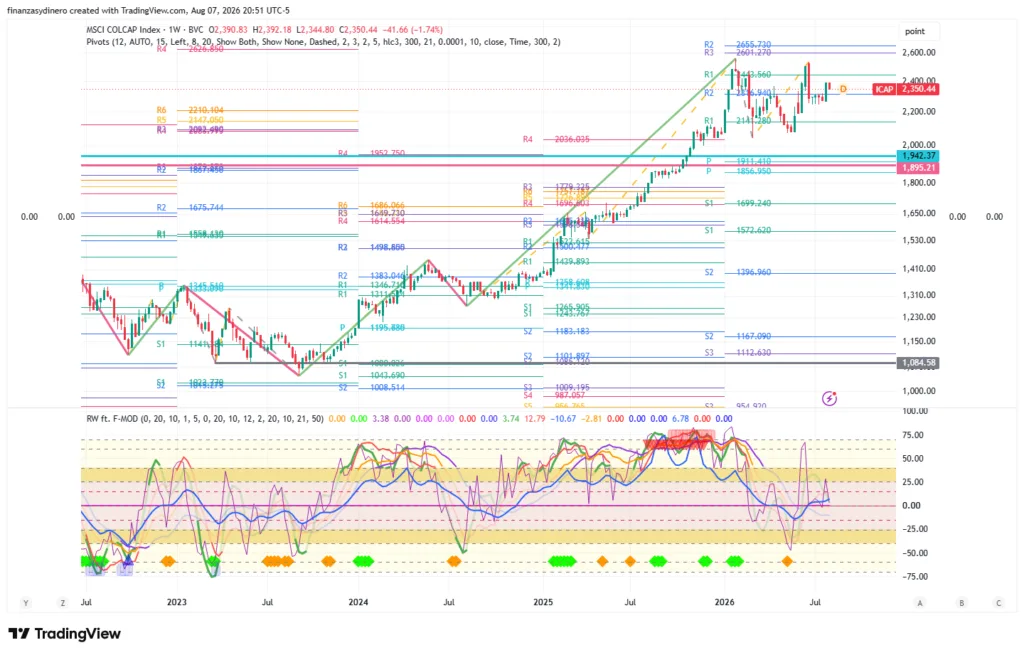Click the R6 1686.066 pivot label
The height and width of the screenshot is (655, 1024).
click(372, 205)
